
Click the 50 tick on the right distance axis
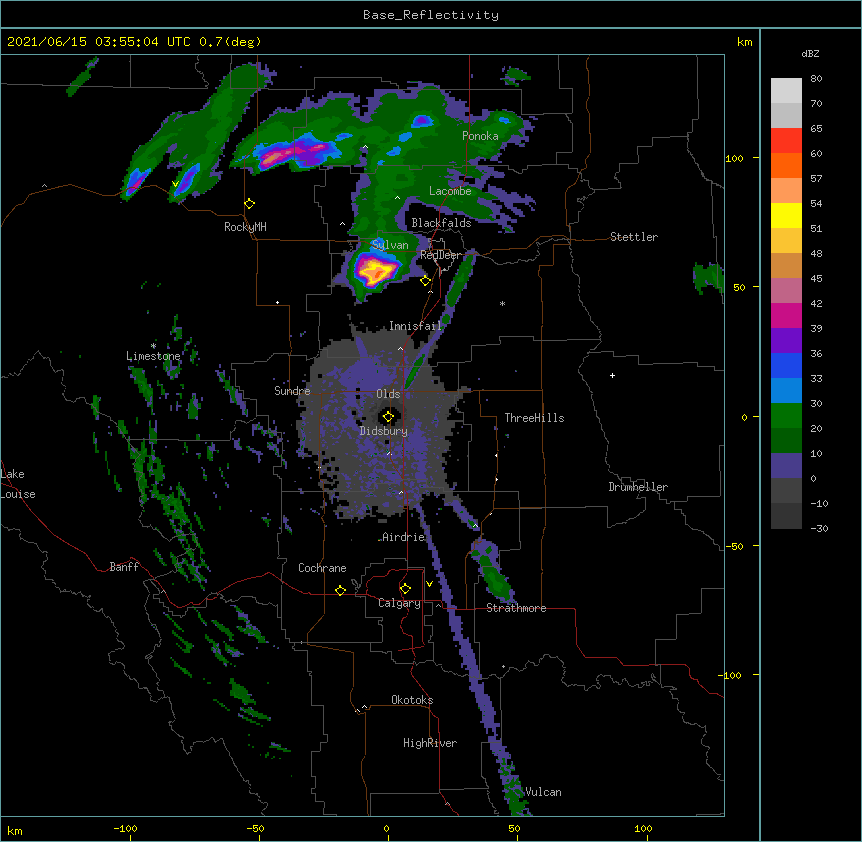point(739,287)
